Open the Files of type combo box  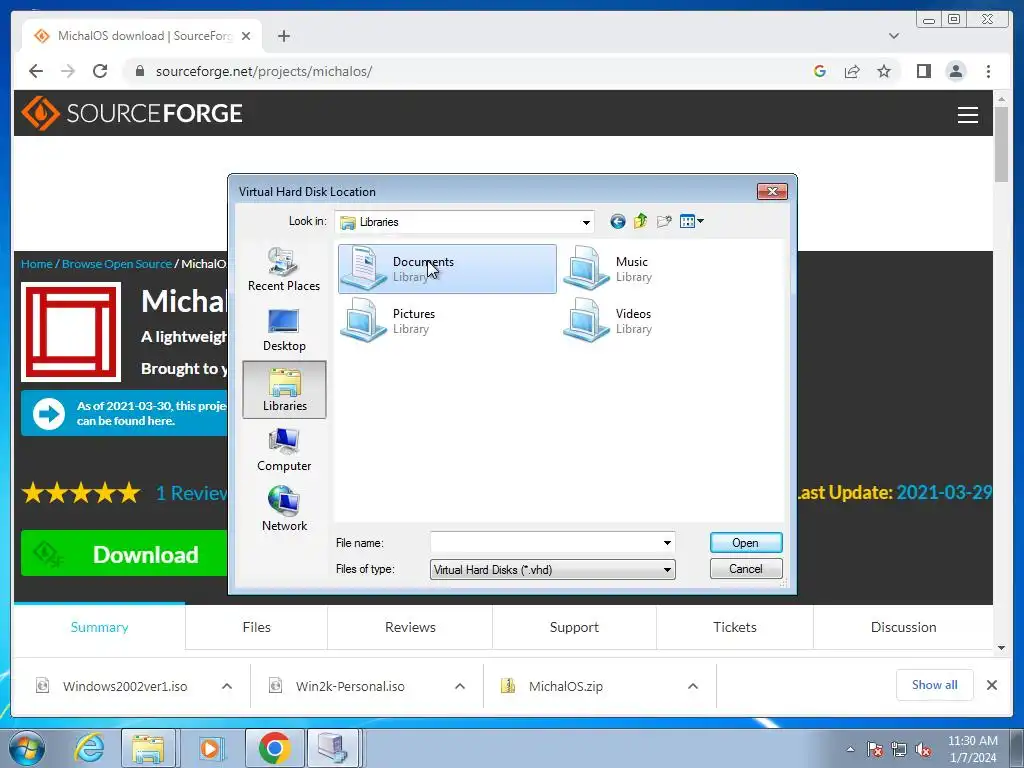[x=552, y=569]
